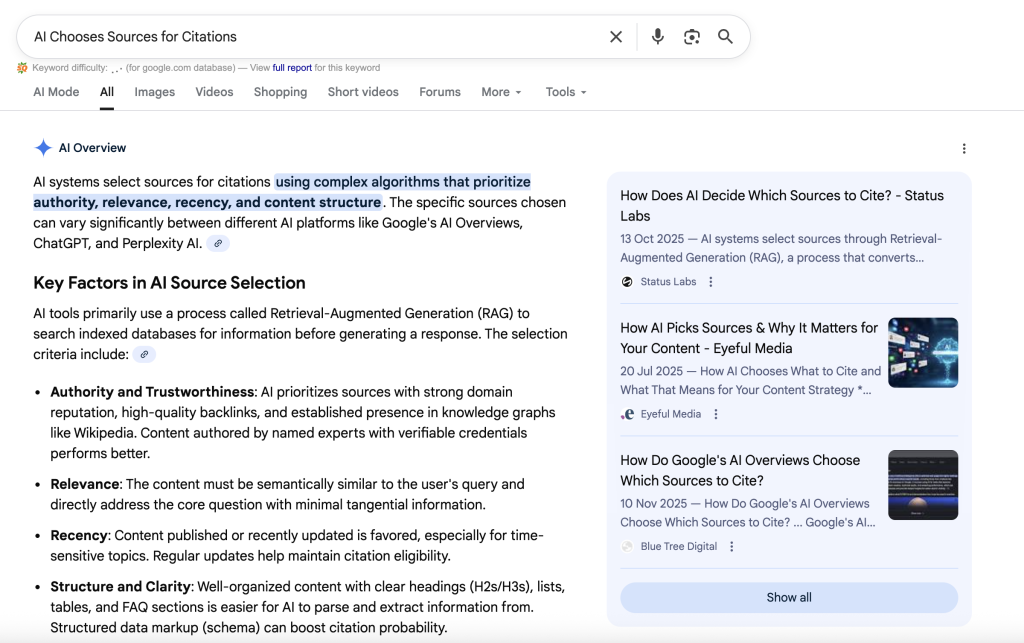Switch to the Videos tab
The image size is (1024, 643).
tap(214, 92)
